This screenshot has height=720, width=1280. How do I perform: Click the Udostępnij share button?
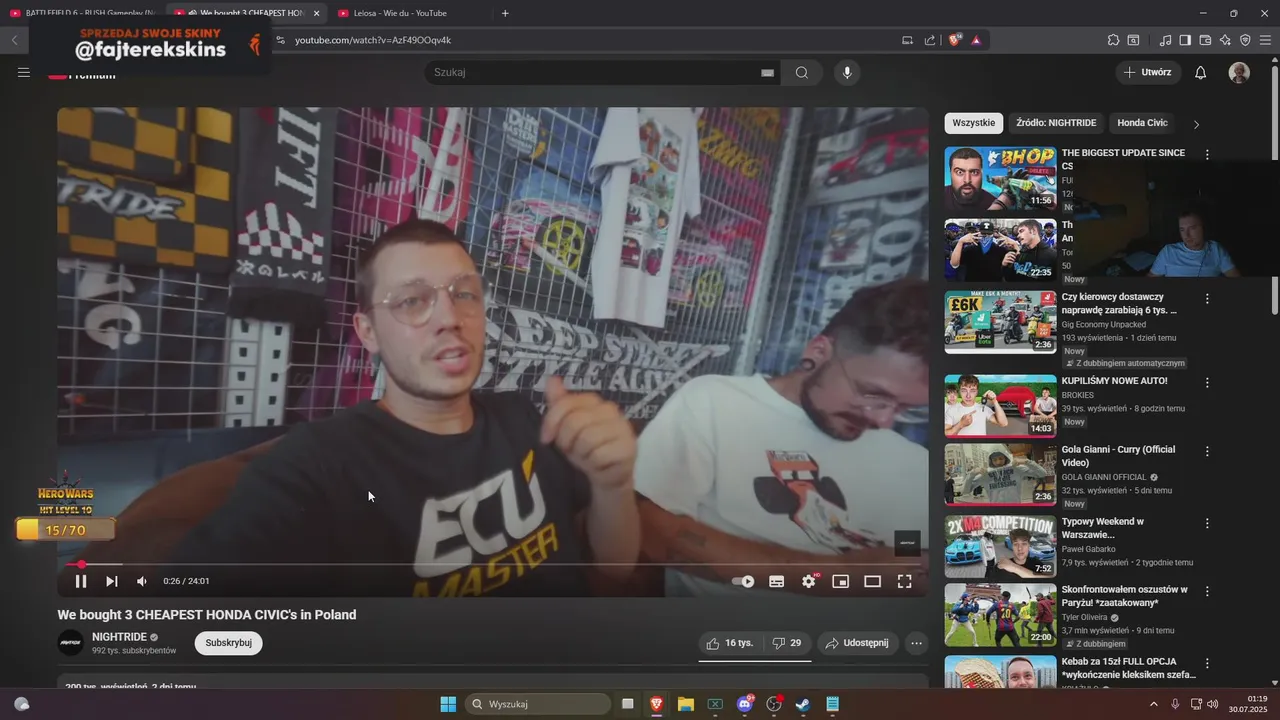coord(857,643)
